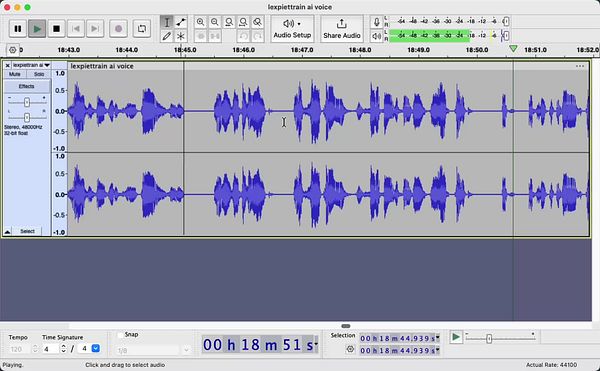Open the Audio Setup menu

coord(292,29)
